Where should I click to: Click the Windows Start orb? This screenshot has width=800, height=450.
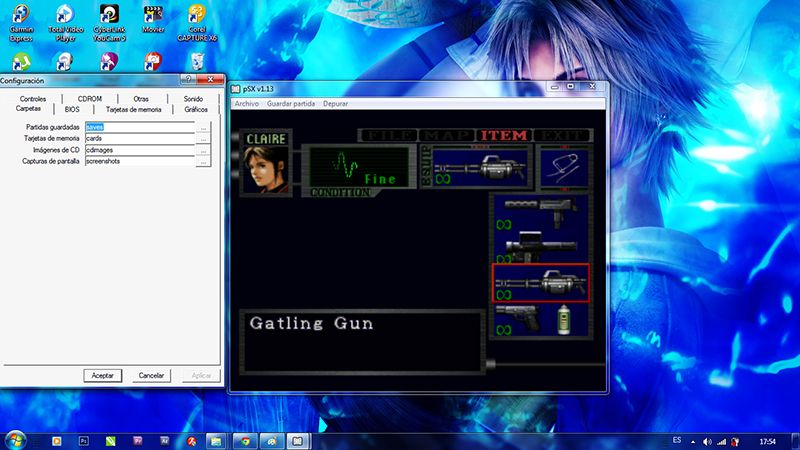(x=15, y=440)
